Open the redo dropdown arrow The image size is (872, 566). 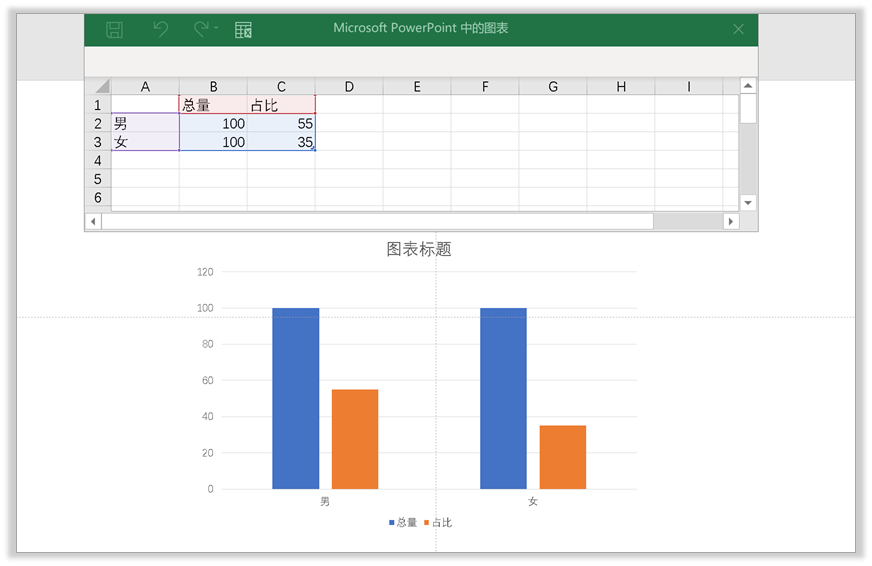(216, 28)
